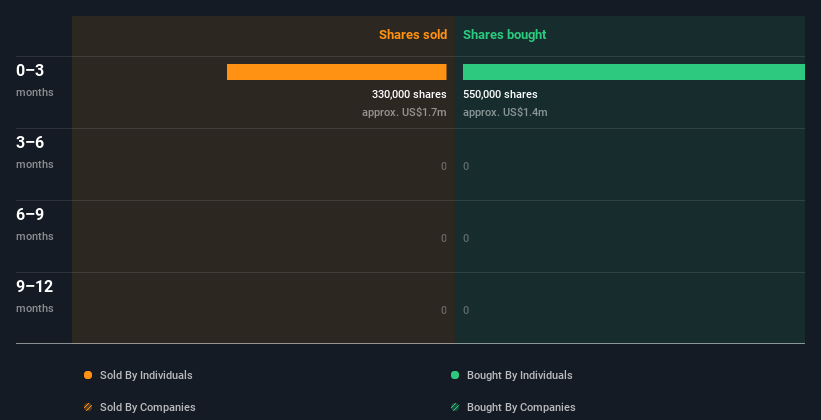The height and width of the screenshot is (420, 821).
Task: Click the green shares bought bar
Action: click(x=633, y=72)
